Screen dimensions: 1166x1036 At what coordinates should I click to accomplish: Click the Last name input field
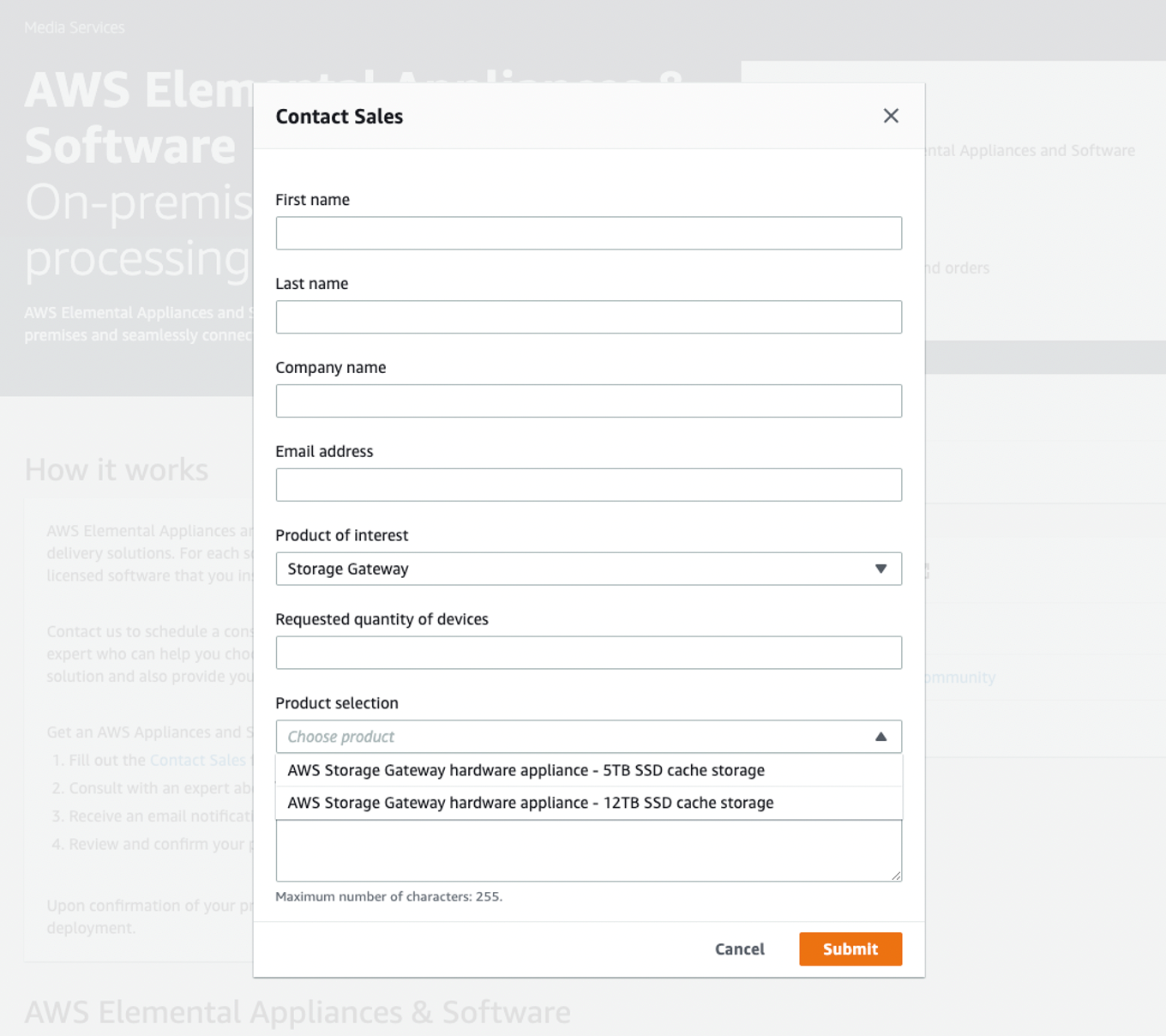(588, 316)
